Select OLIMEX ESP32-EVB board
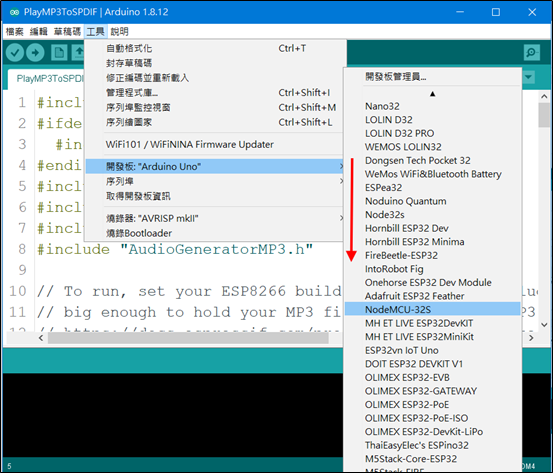The height and width of the screenshot is (473, 553). point(433,377)
